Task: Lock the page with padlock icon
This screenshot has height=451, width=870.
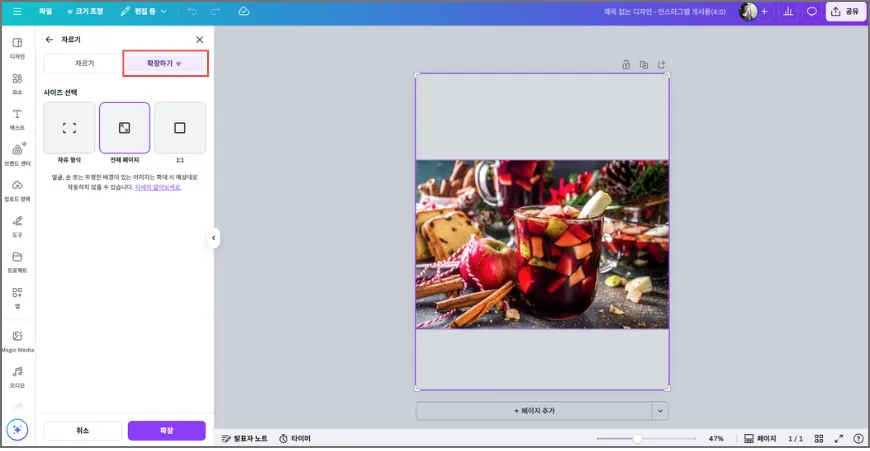Action: pos(626,64)
